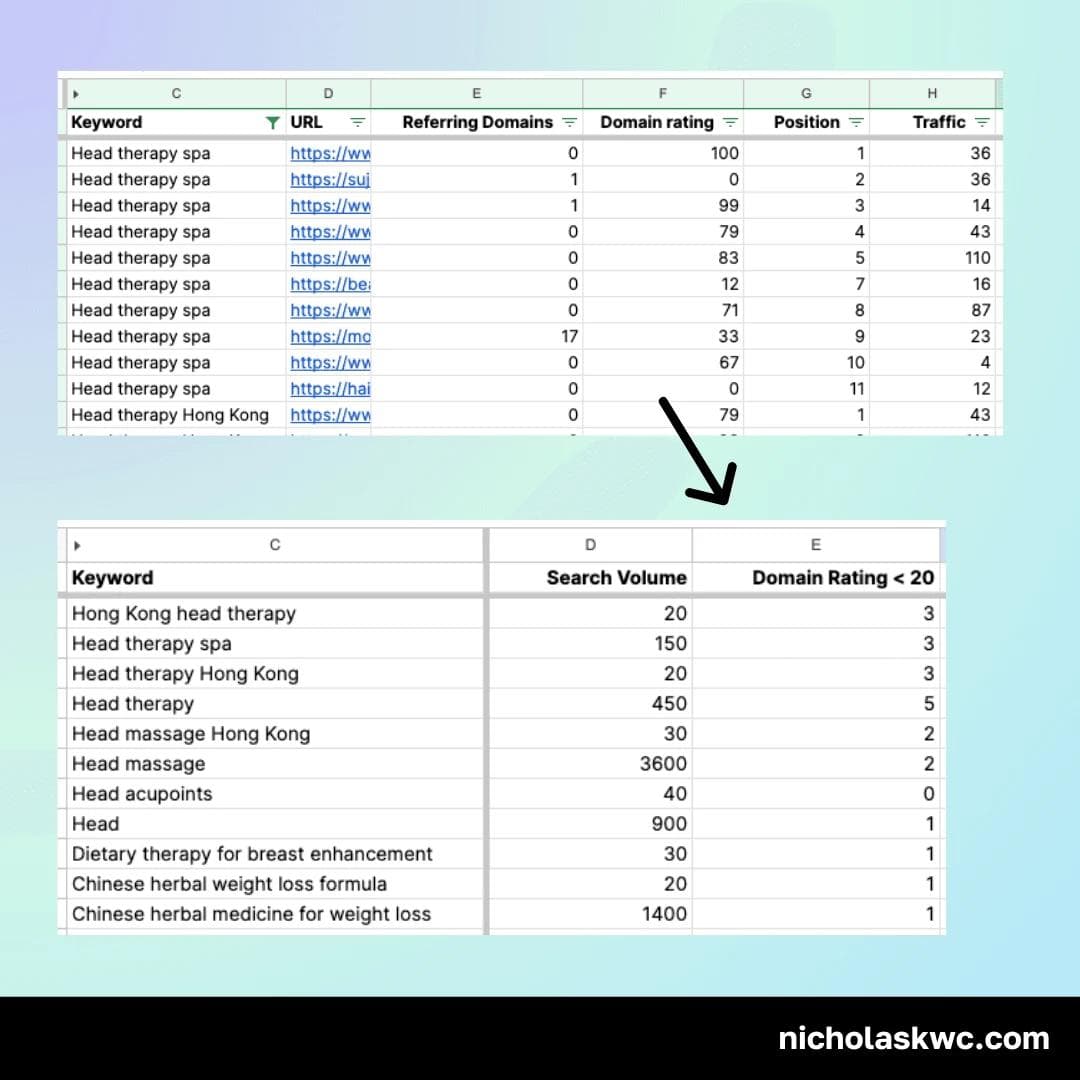Open the Domain rating filter icon
The image size is (1080, 1080).
(730, 123)
